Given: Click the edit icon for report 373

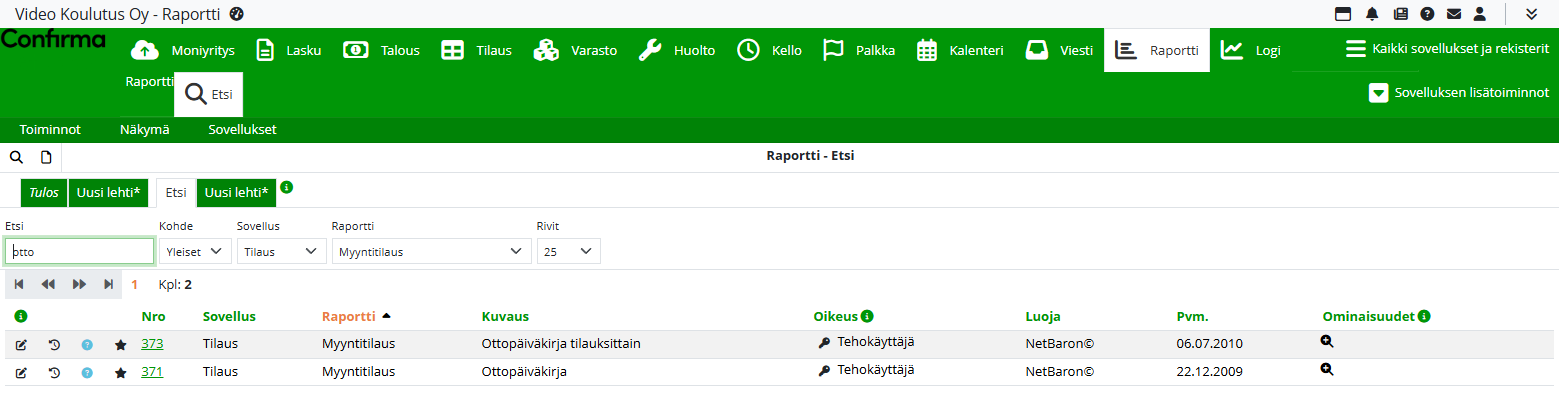Looking at the screenshot, I should 21,345.
